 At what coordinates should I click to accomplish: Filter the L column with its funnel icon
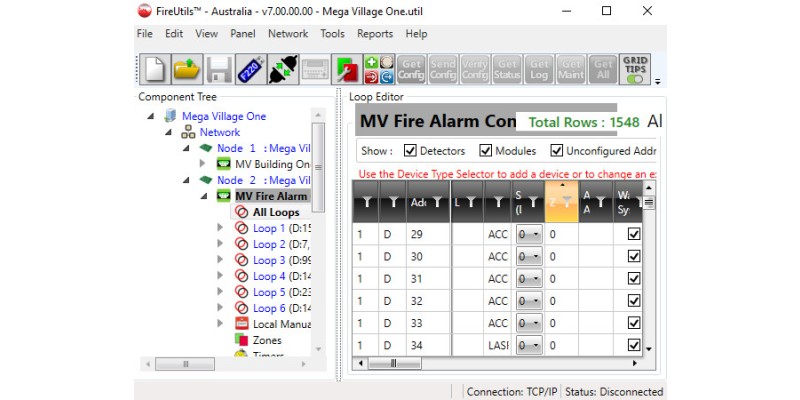[471, 203]
